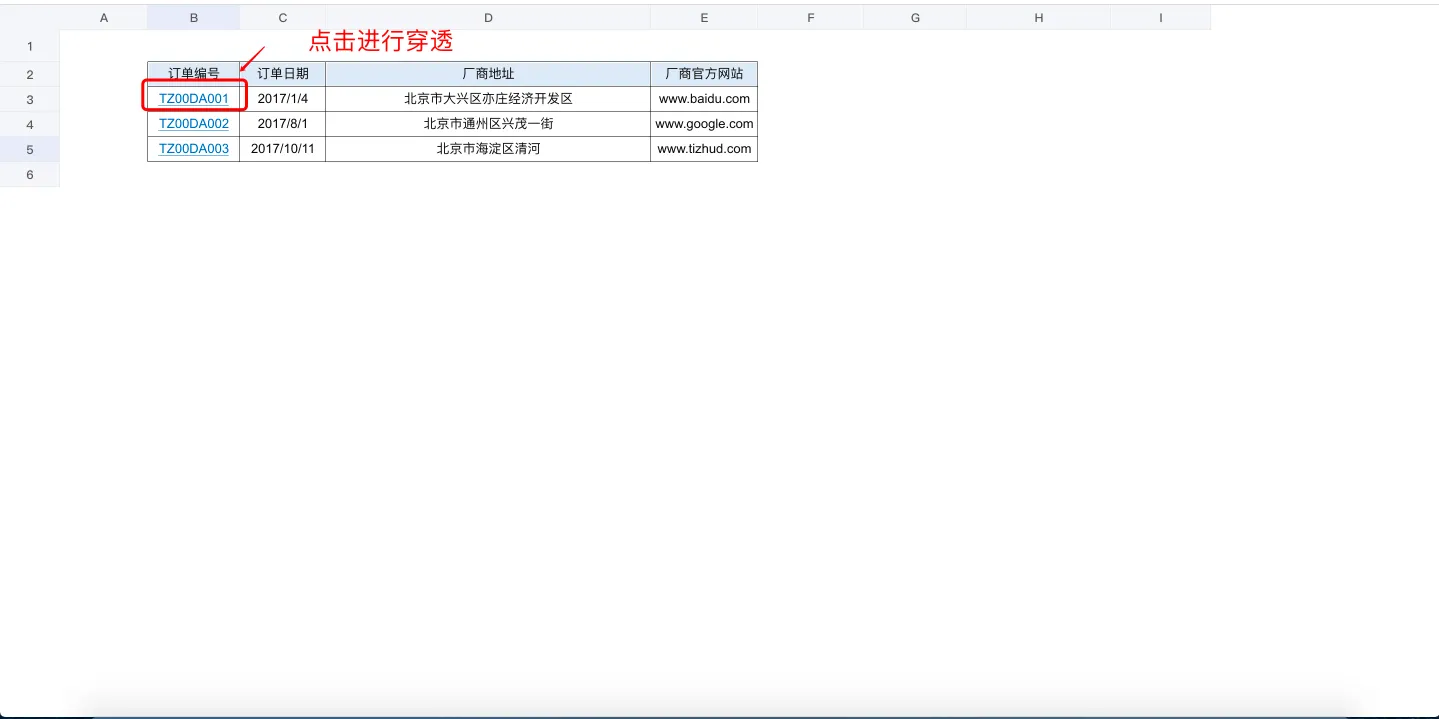Click website cell www.google.com

704,124
